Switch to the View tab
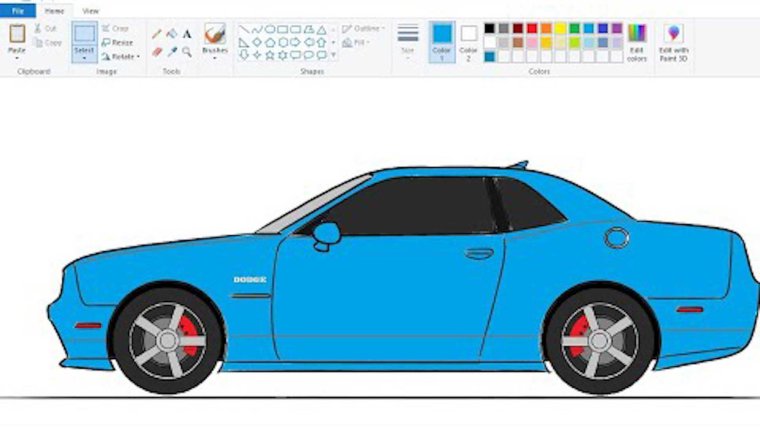760x428 pixels. (90, 10)
